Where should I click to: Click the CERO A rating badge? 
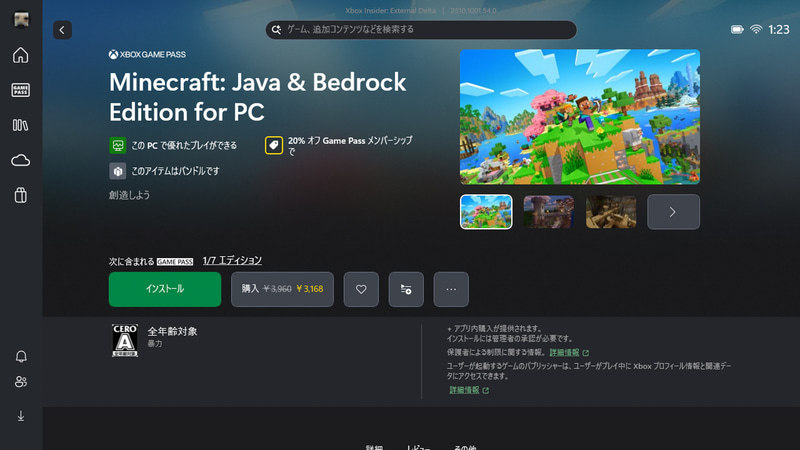(x=125, y=340)
